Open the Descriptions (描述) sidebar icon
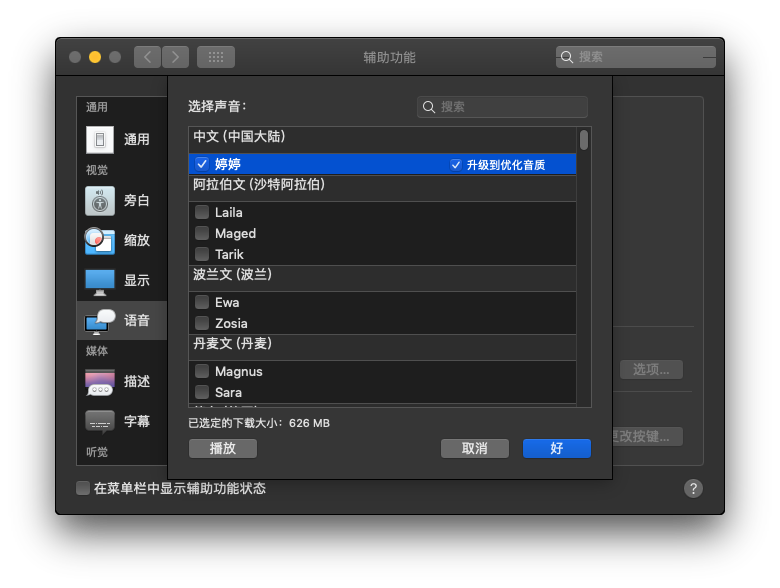Screen dimensions: 780x588 point(100,382)
